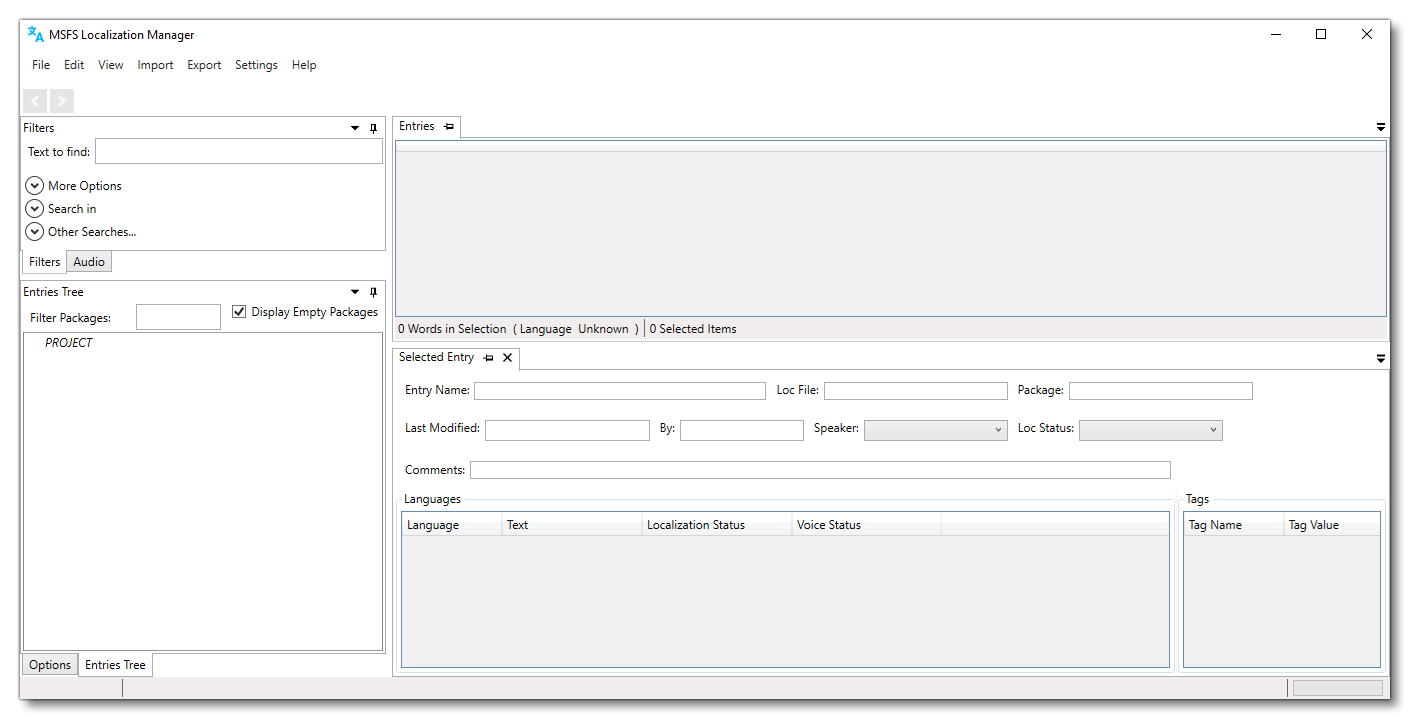
Task: Open the Entries panel window options icon
Action: [x=1381, y=127]
